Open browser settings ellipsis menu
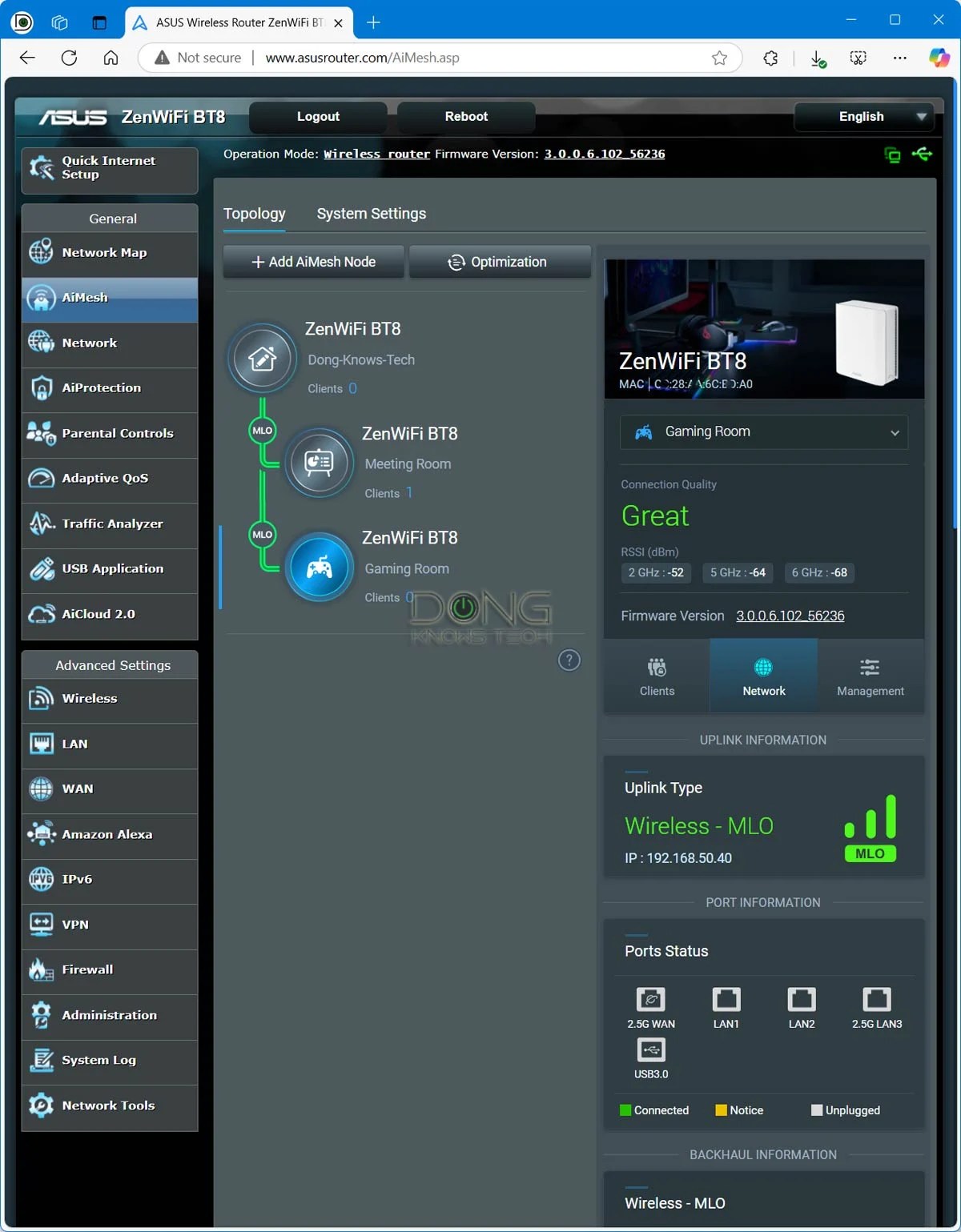Viewport: 961px width, 1232px height. point(900,58)
